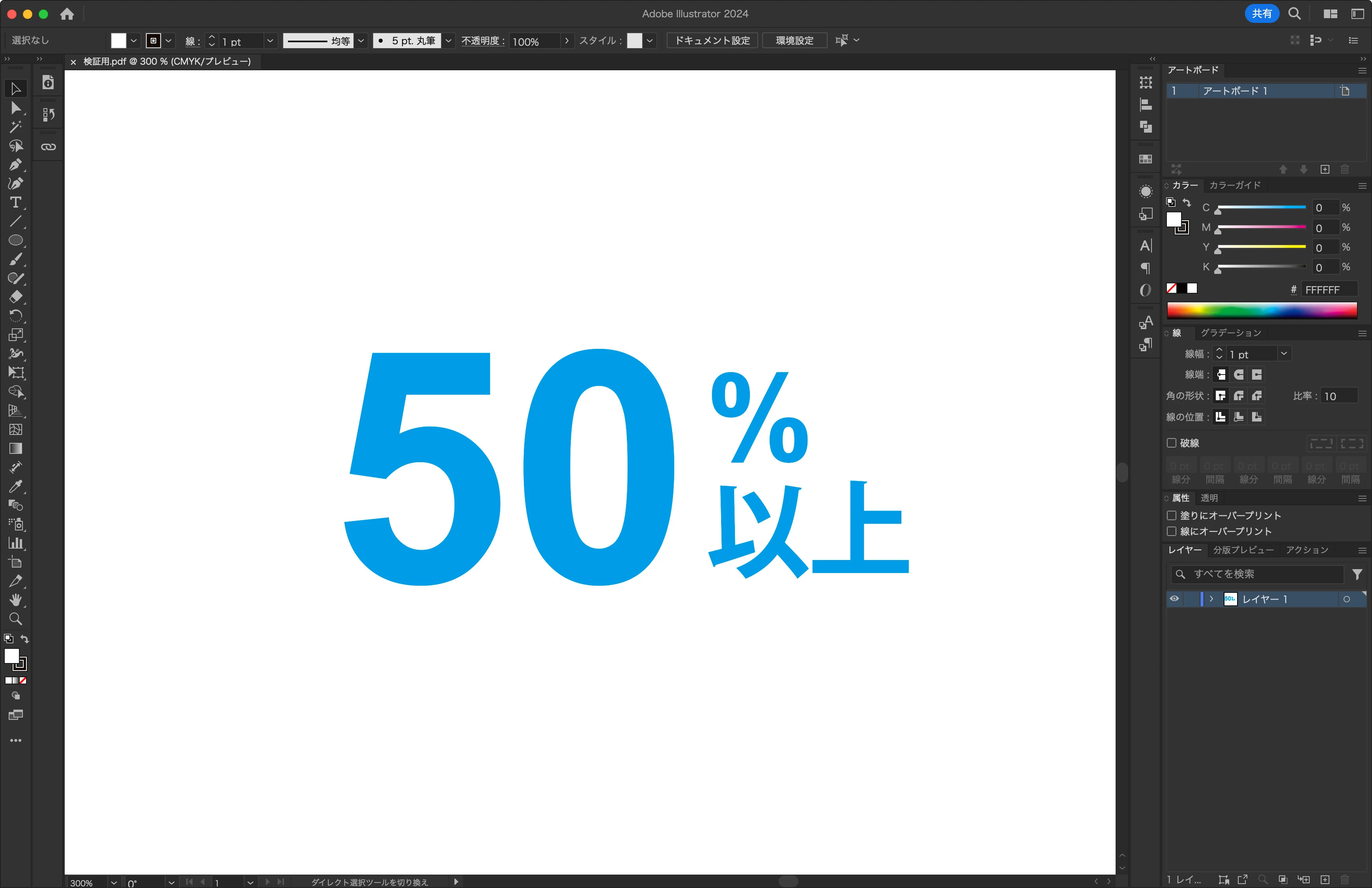The width and height of the screenshot is (1372, 888).
Task: Open the 5 pt. 丸筆 brush dropdown
Action: pyautogui.click(x=448, y=40)
